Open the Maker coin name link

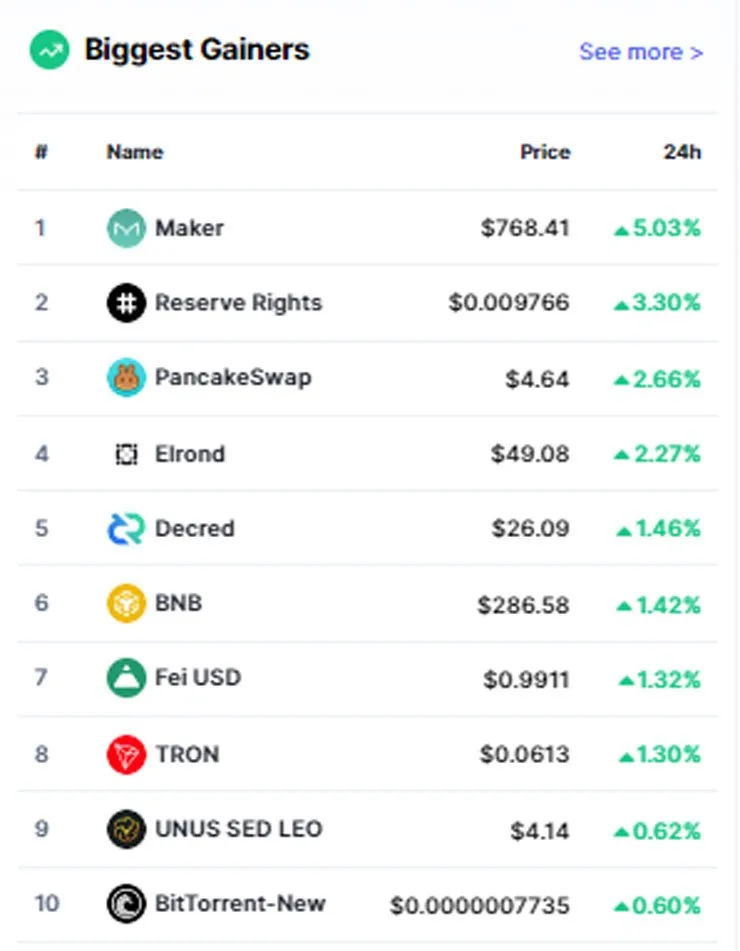click(189, 228)
